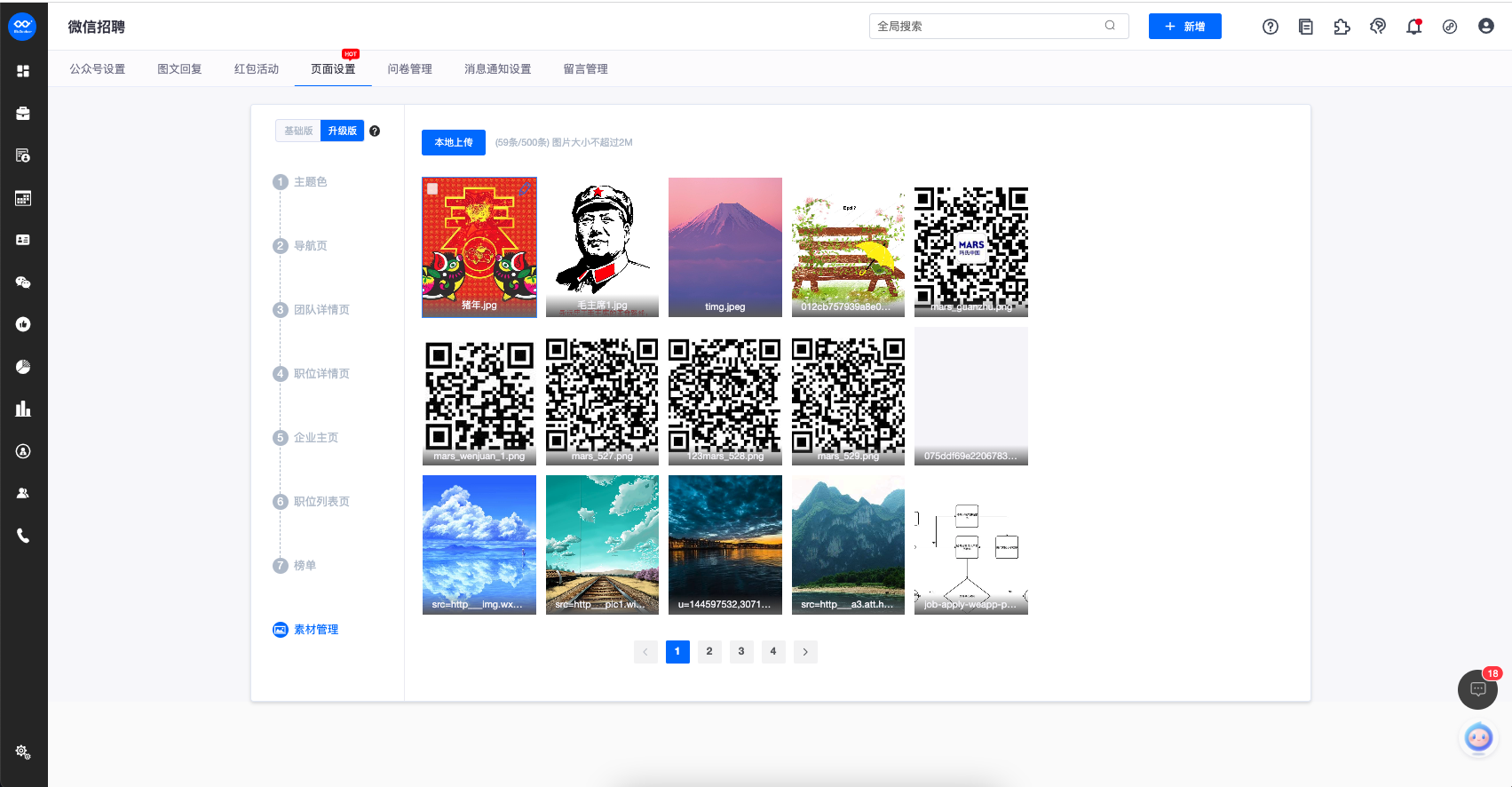The height and width of the screenshot is (787, 1512).
Task: Select step 榜单
Action: pos(295,566)
